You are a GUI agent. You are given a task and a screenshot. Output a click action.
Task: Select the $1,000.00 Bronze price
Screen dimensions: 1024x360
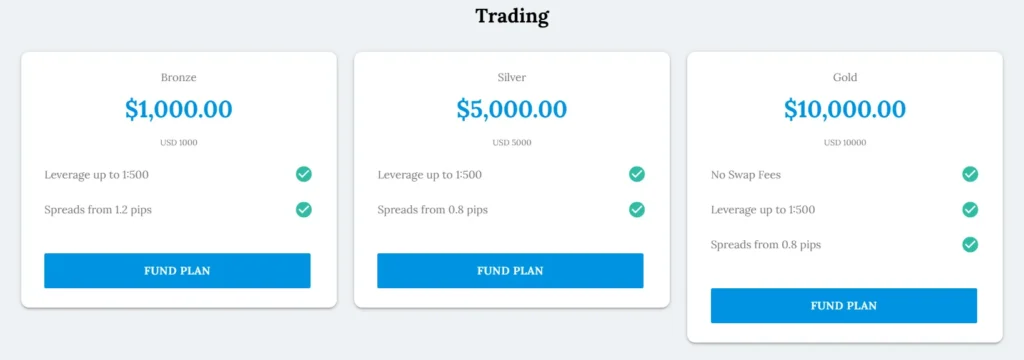tap(178, 109)
